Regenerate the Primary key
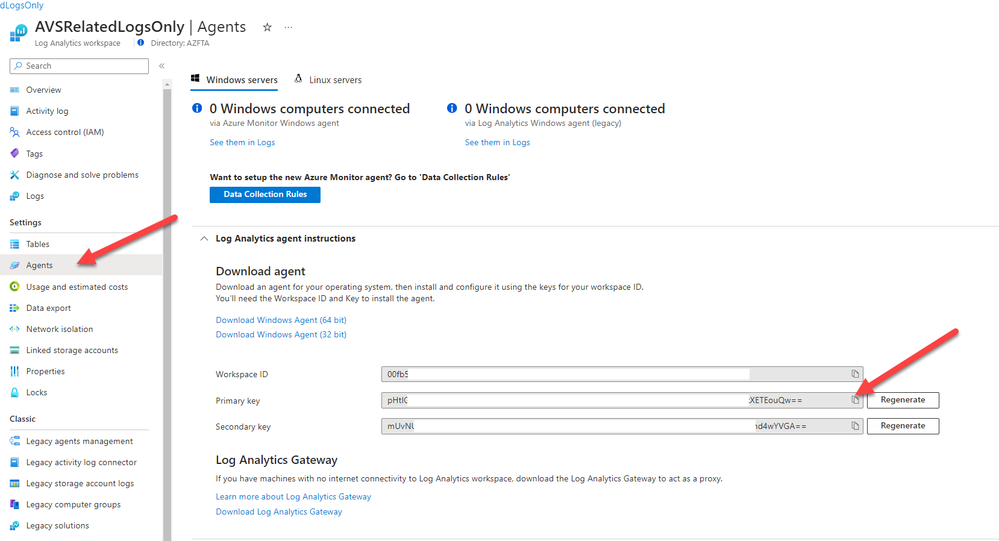999x541 pixels. [x=903, y=400]
